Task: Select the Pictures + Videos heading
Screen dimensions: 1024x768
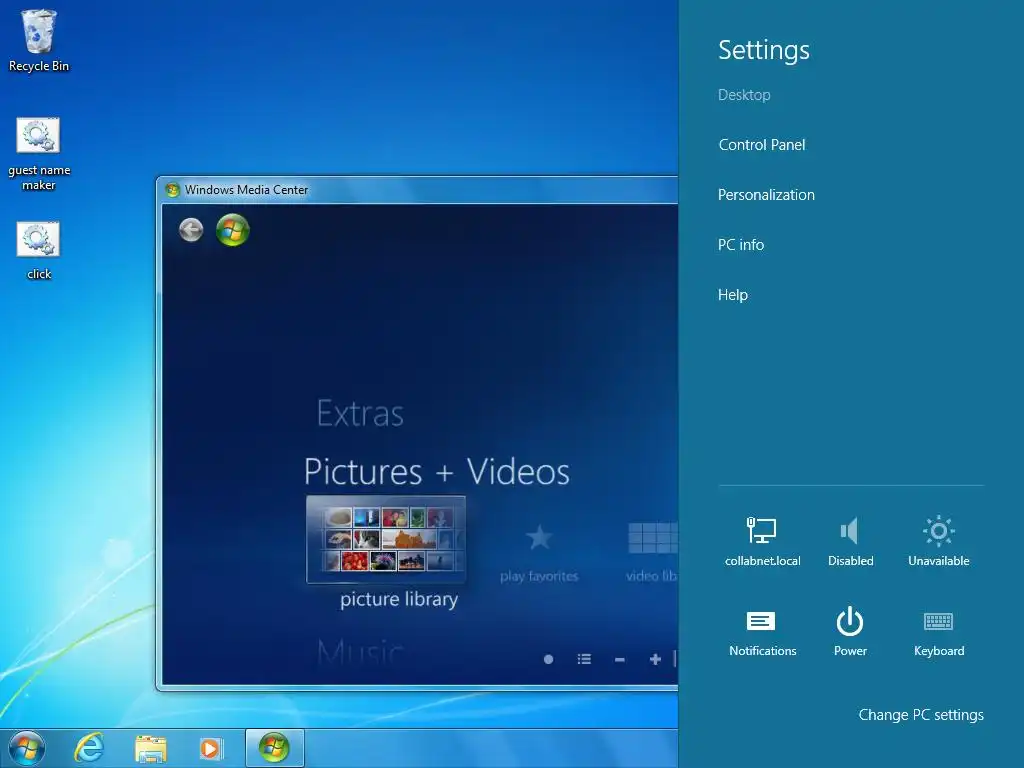Action: click(x=437, y=472)
